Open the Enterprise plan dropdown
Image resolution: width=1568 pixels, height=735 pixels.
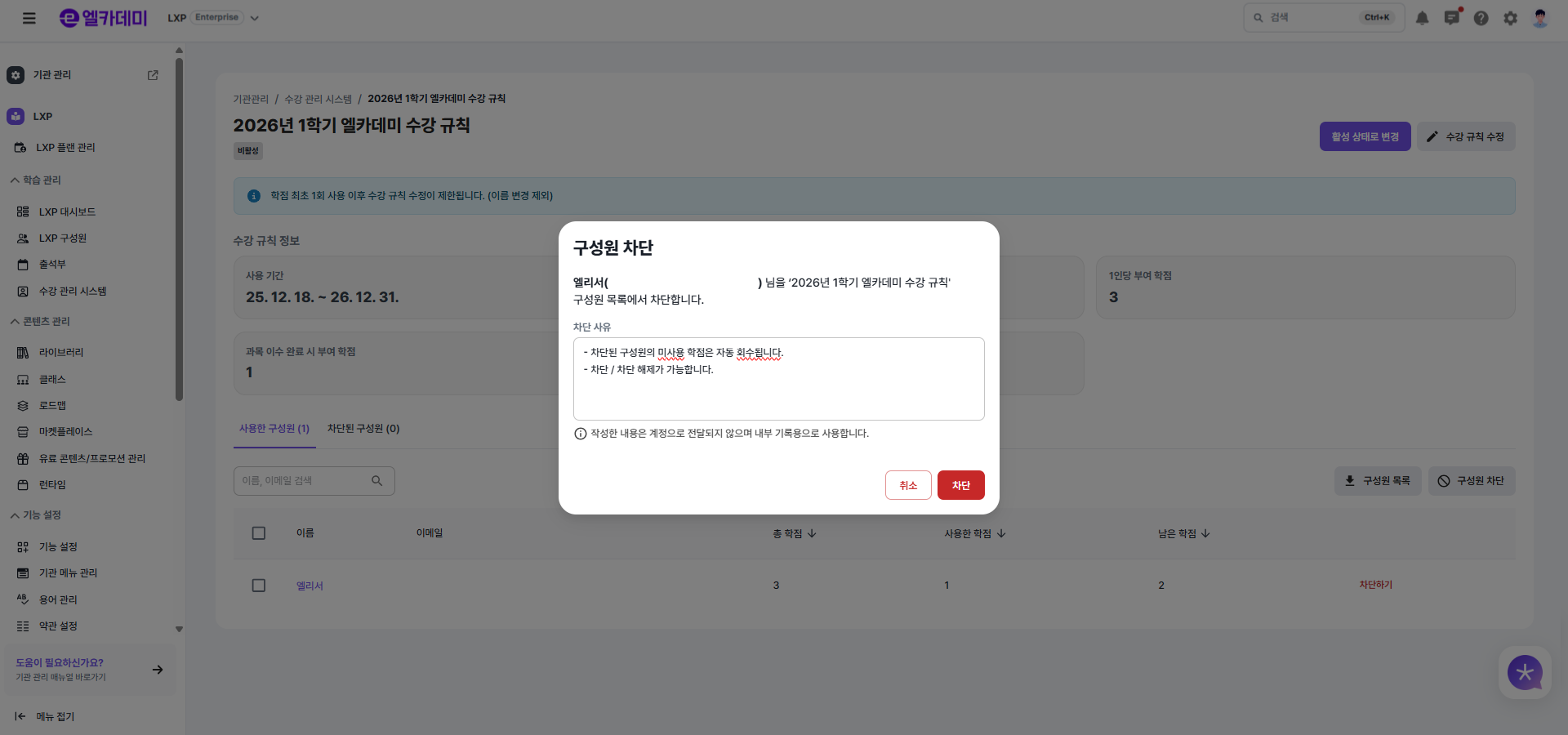(x=254, y=17)
